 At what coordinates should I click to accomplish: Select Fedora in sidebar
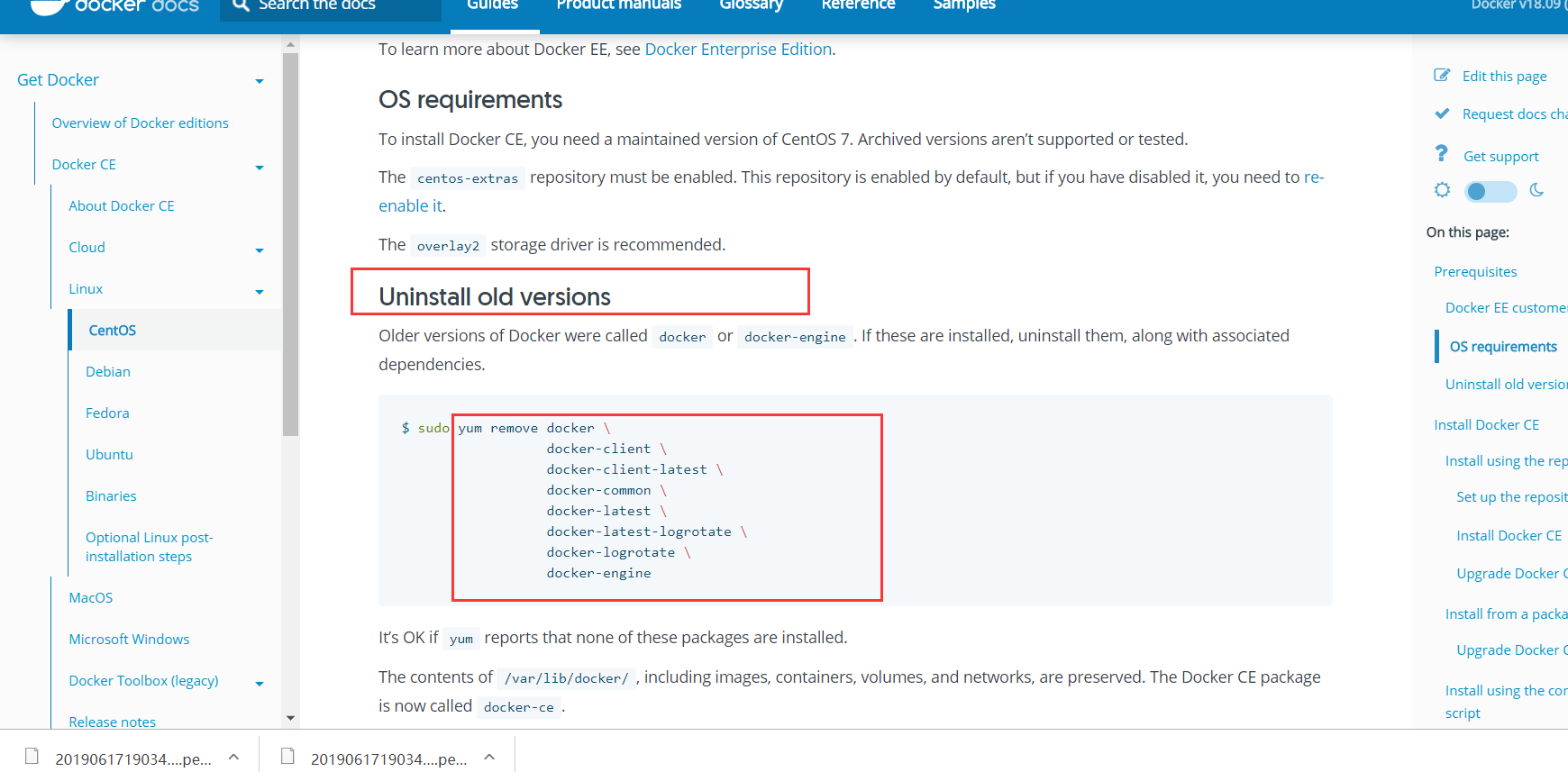(107, 413)
